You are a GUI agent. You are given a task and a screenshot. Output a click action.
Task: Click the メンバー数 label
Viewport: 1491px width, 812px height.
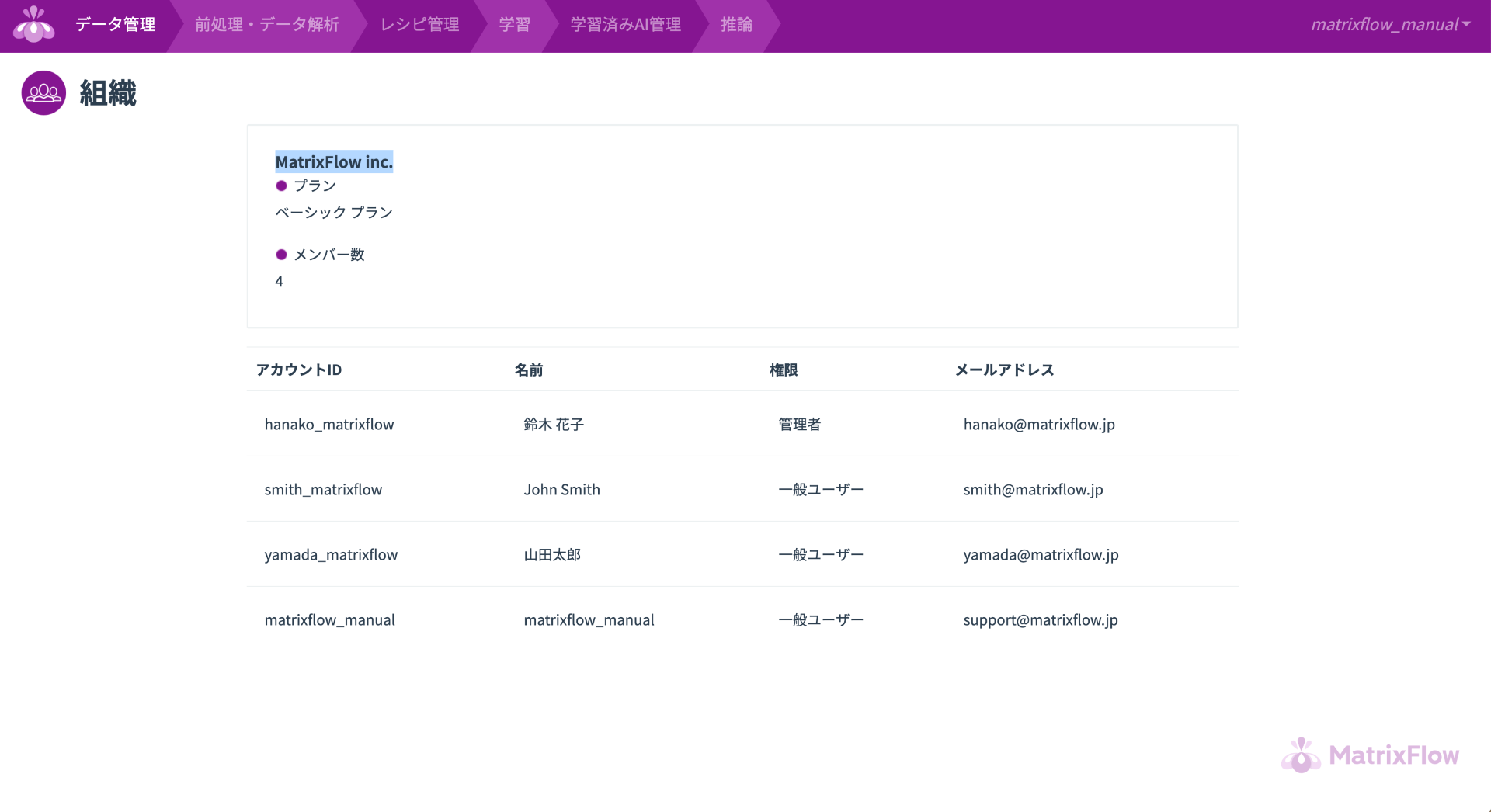click(329, 255)
